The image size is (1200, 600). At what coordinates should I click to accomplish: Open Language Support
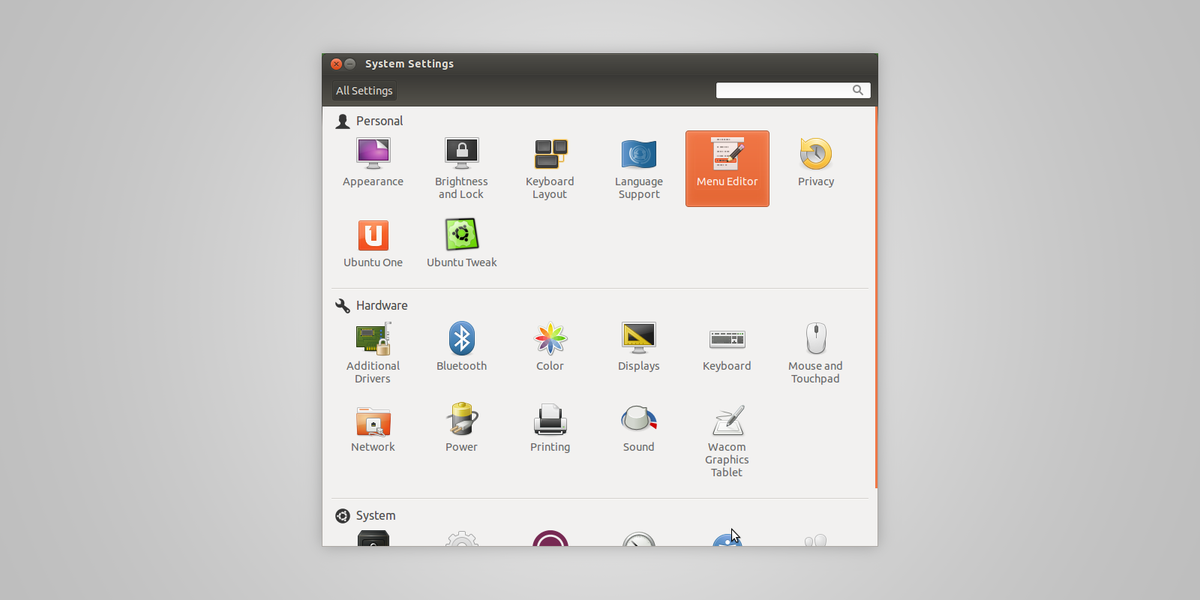(x=638, y=168)
